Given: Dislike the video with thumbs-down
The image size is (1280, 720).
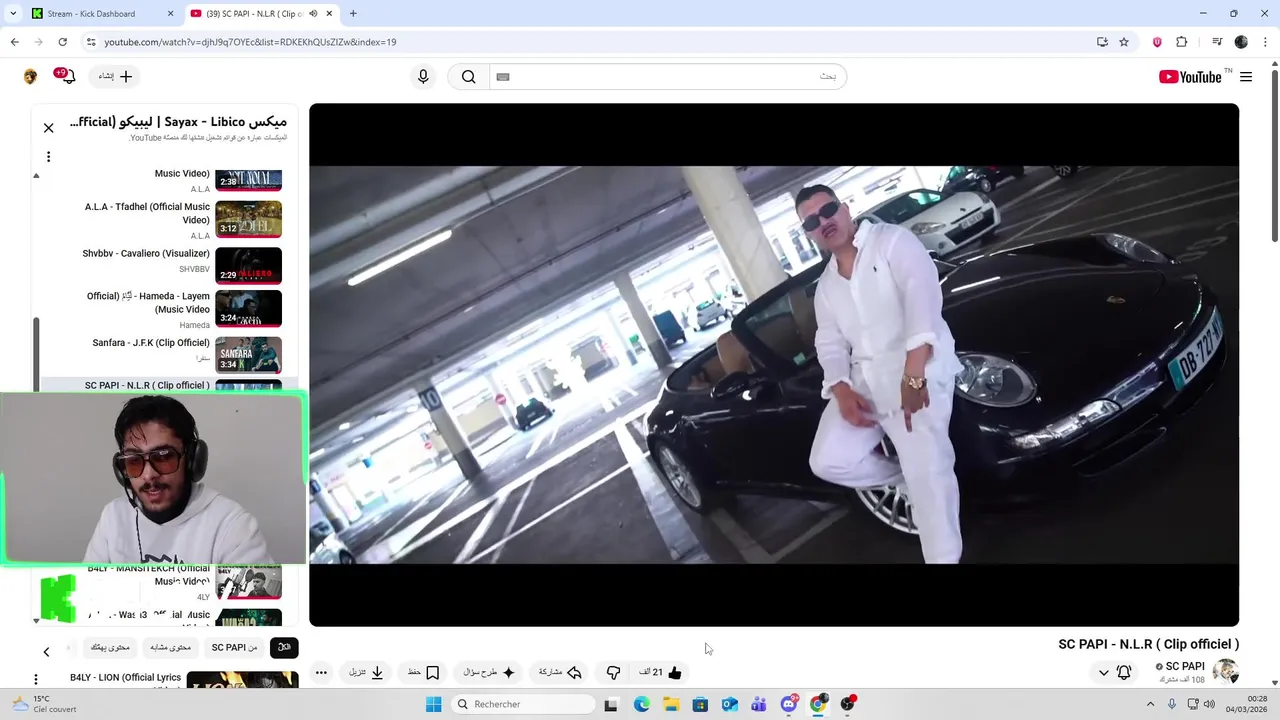Looking at the screenshot, I should coord(613,673).
